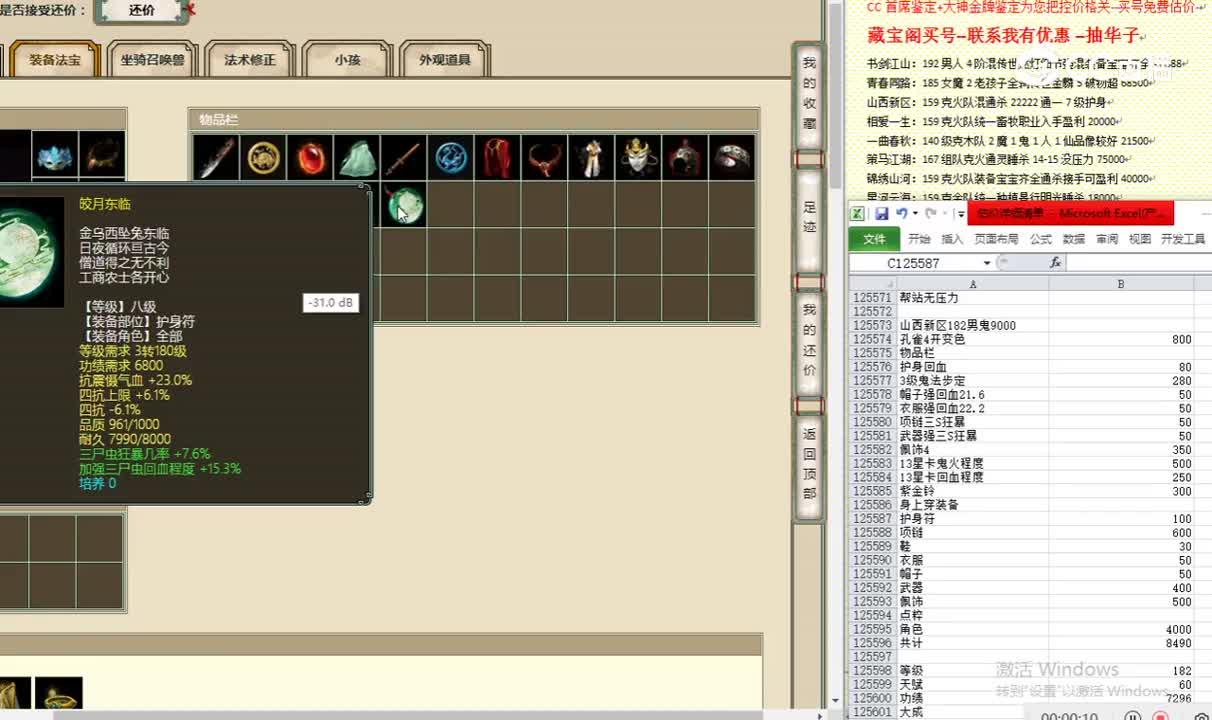
Task: Select Excel row header 125587
Action: click(872, 519)
